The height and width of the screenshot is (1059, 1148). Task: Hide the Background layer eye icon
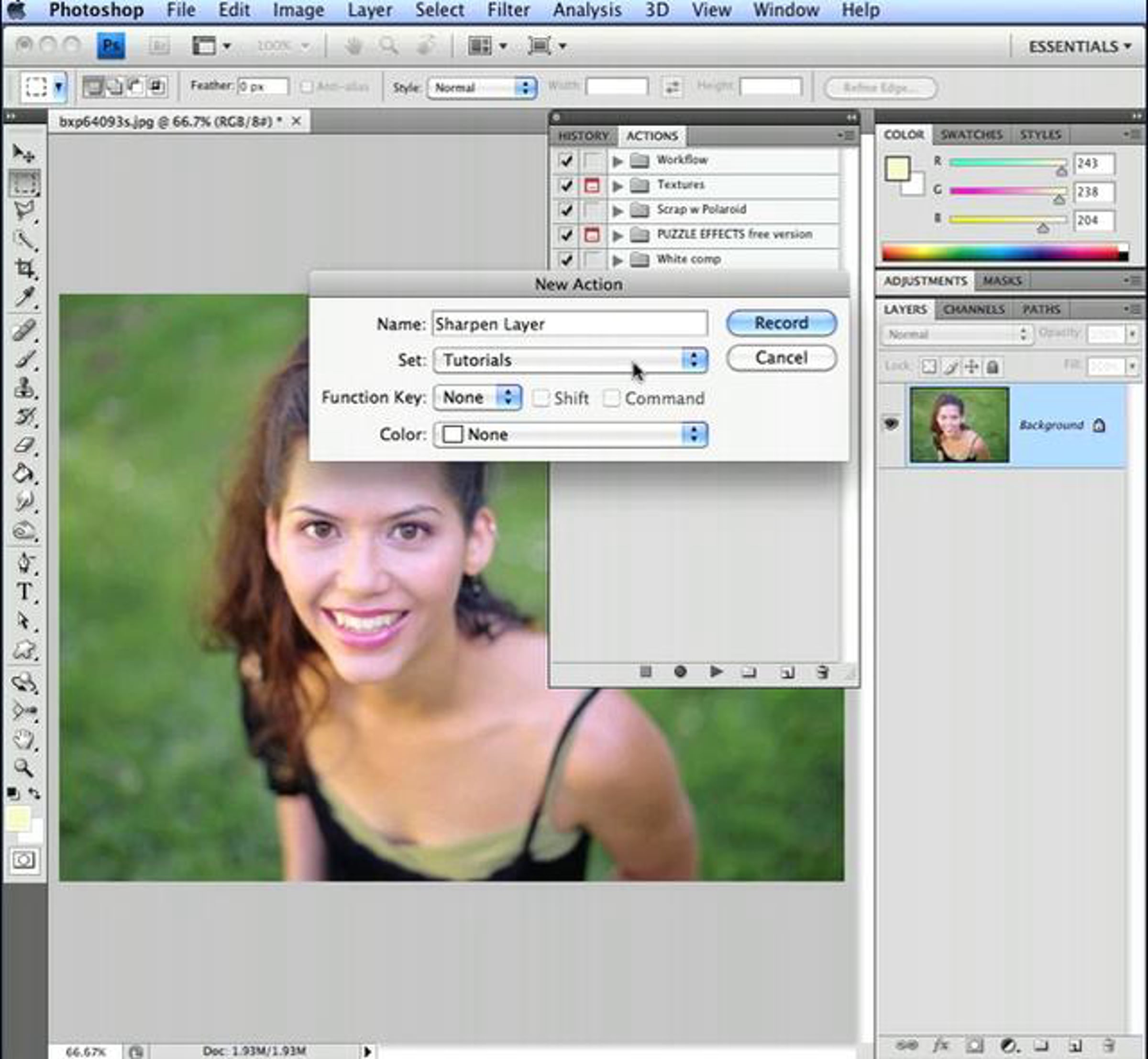891,424
